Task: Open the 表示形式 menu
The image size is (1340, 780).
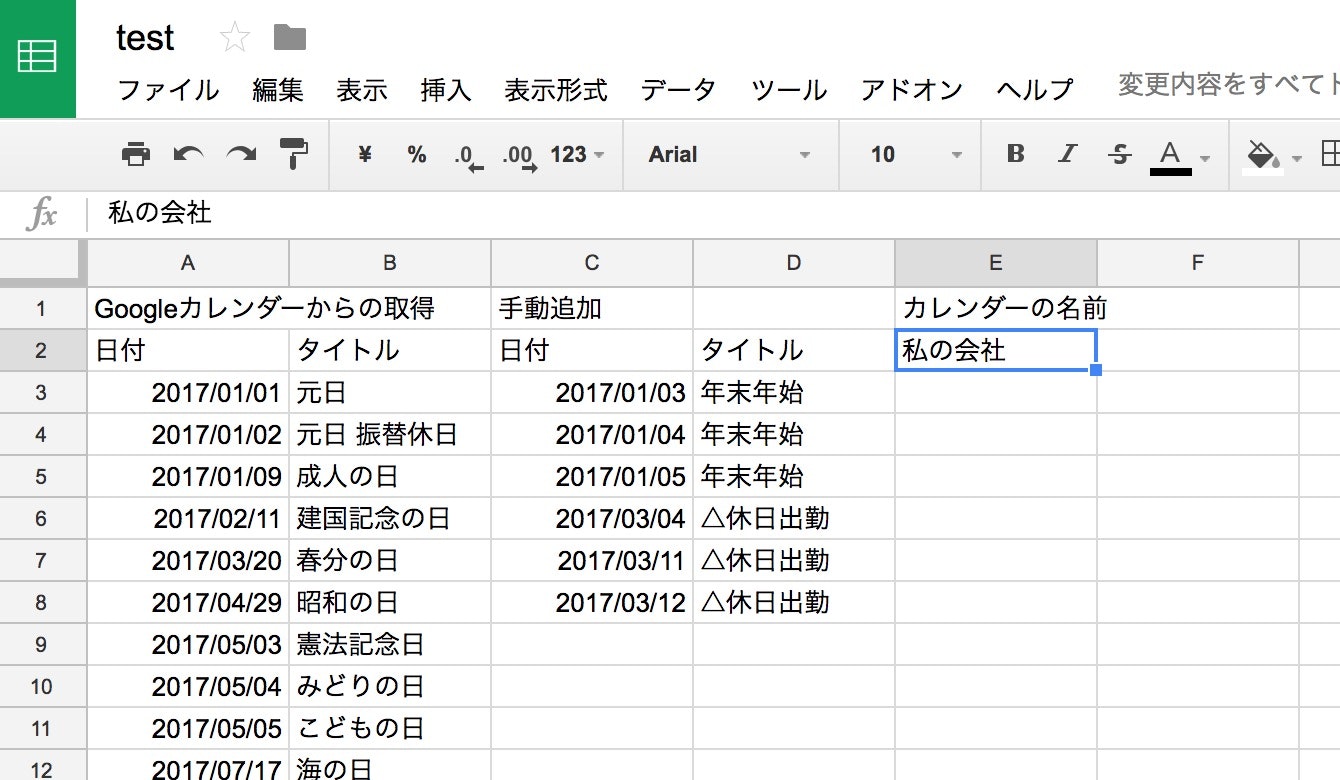Action: click(556, 90)
